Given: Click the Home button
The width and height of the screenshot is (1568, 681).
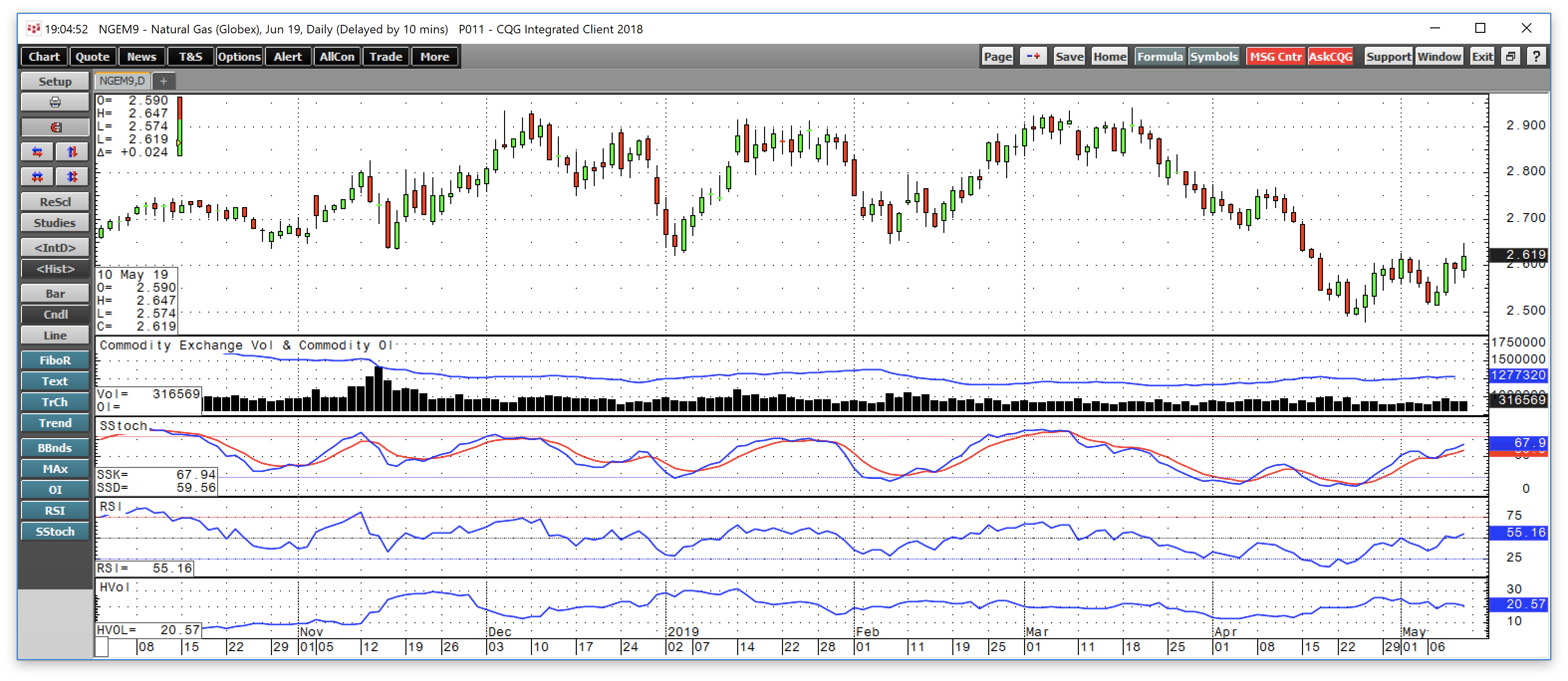Looking at the screenshot, I should click(1110, 57).
